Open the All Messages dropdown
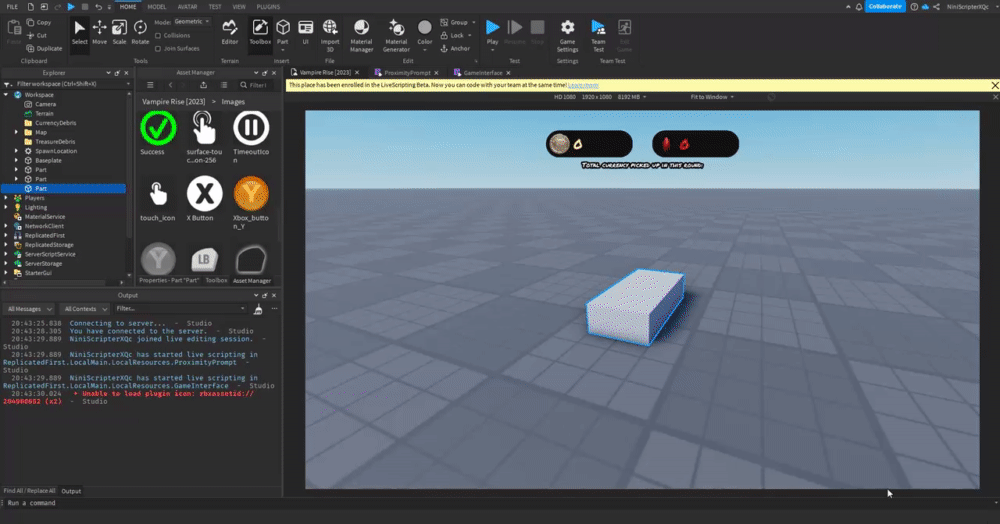 coord(29,309)
